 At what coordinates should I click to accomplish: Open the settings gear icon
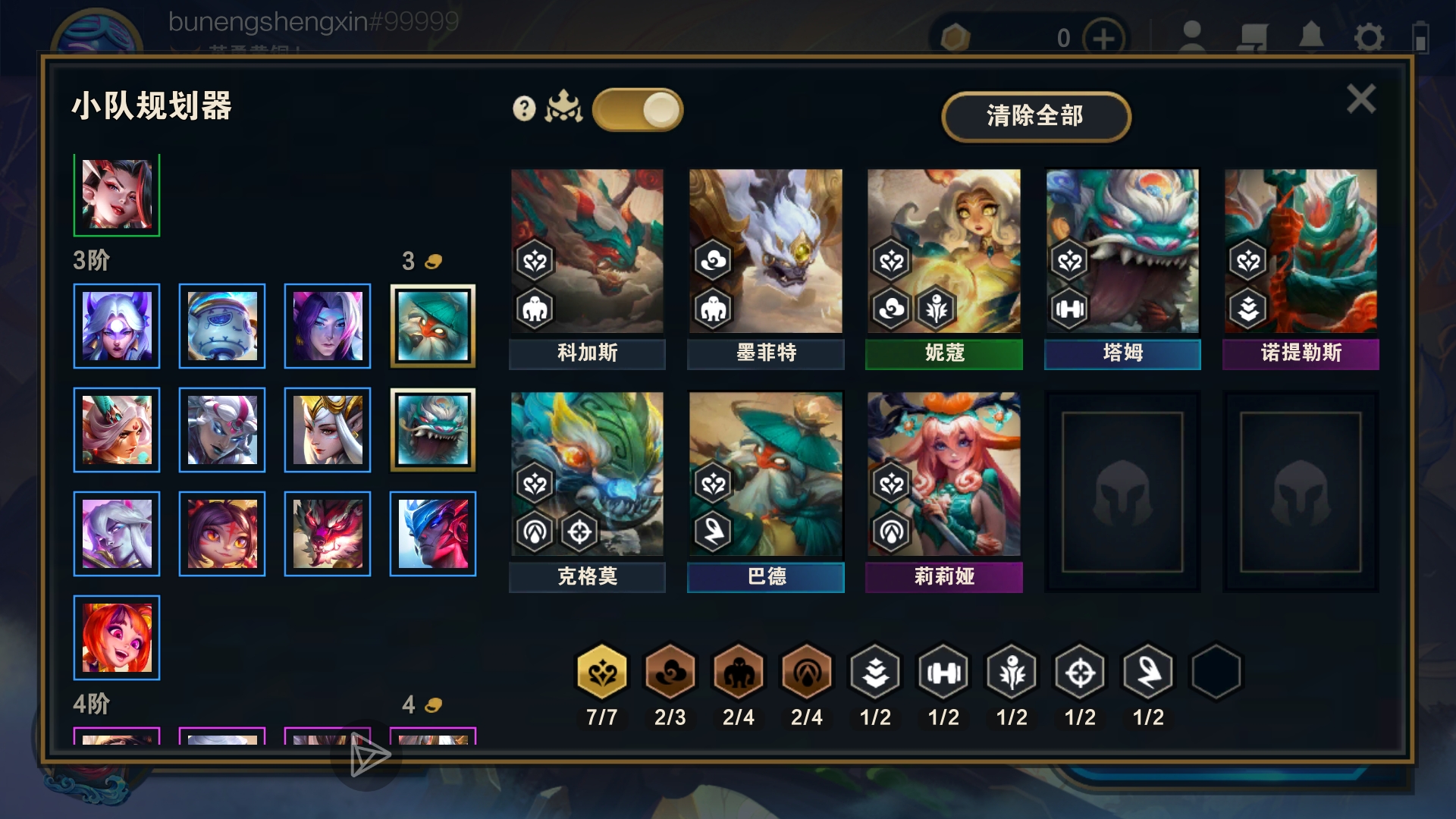1369,36
